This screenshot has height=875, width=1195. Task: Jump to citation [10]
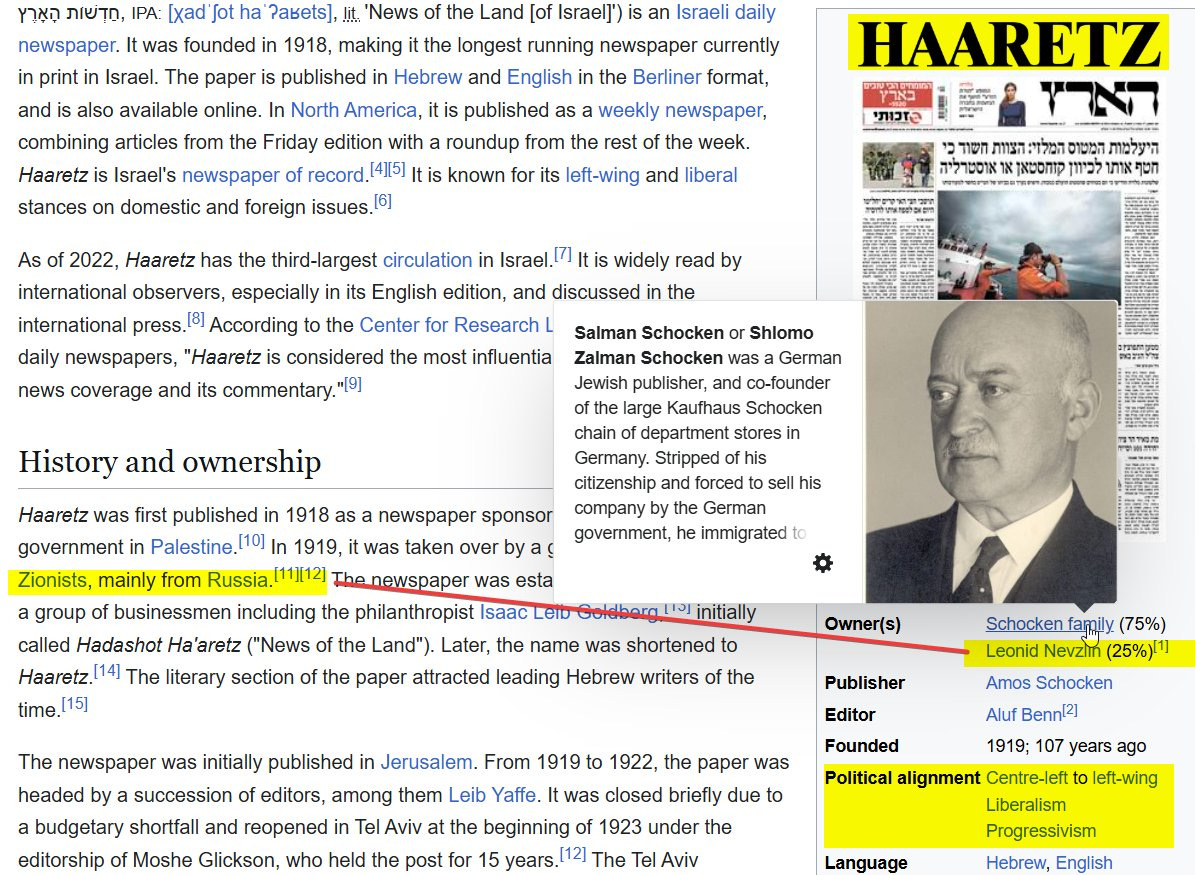point(251,540)
